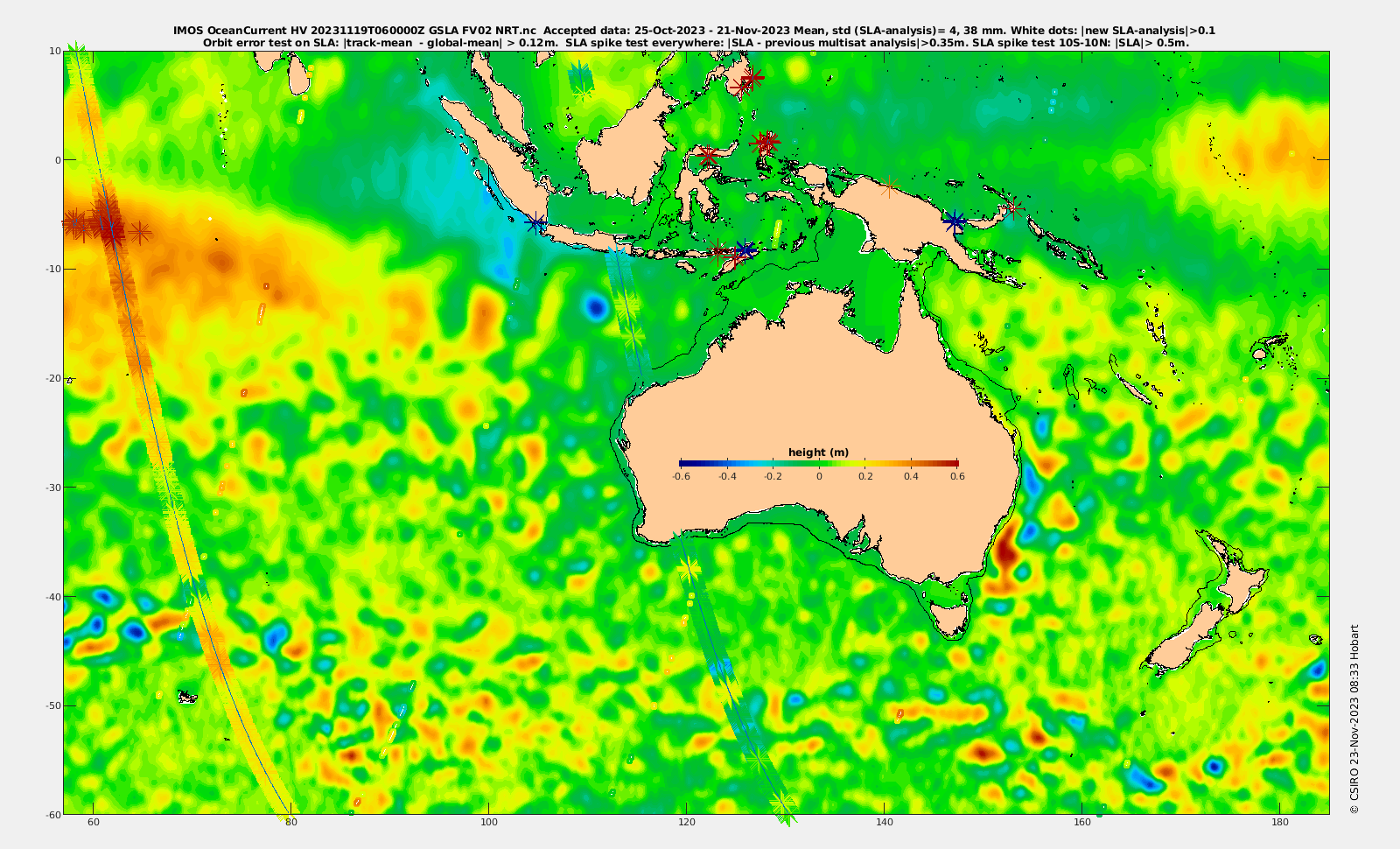
Task: Click the 0.2 colorbar tick label
Action: pos(865,477)
